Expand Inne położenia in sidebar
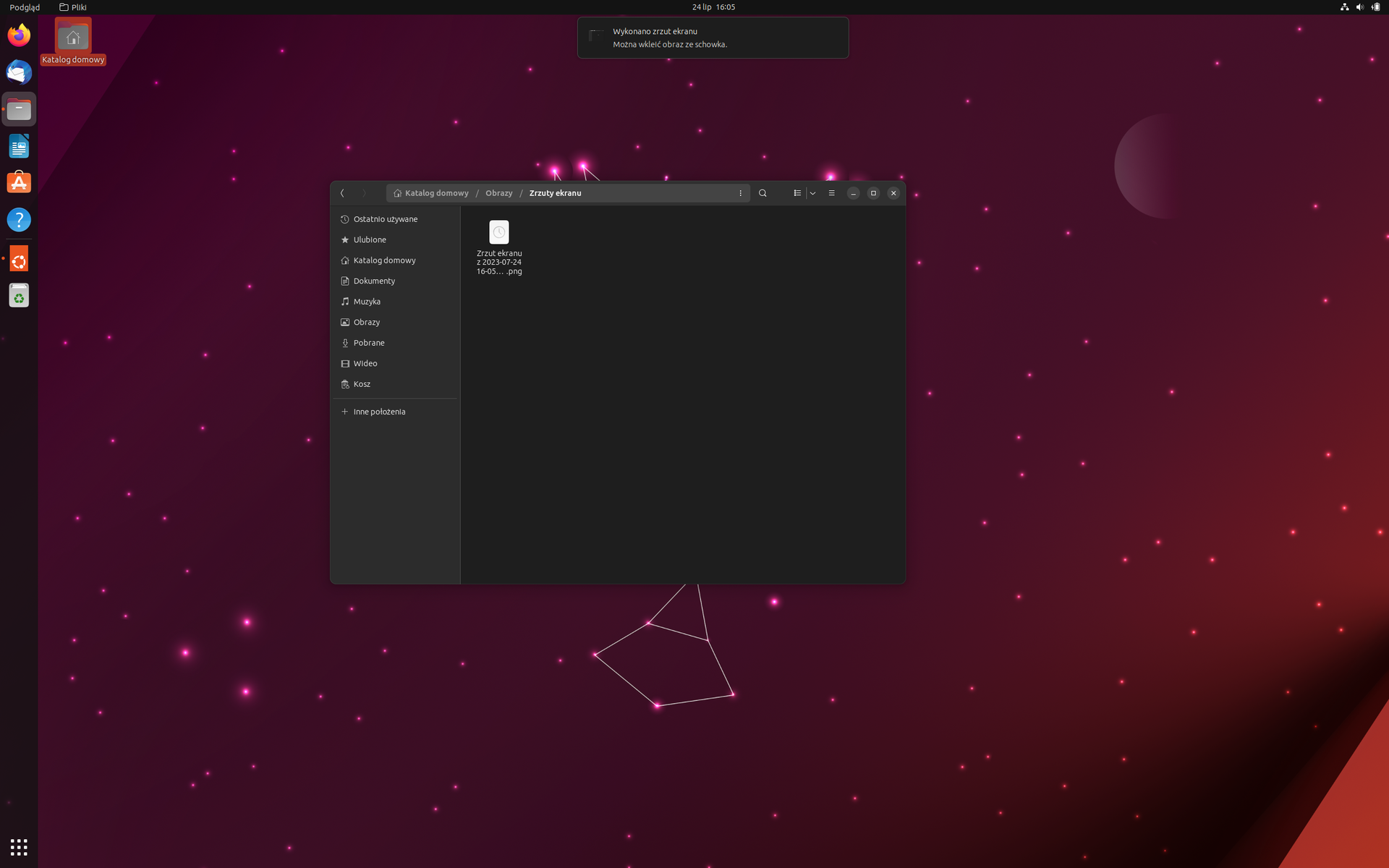The image size is (1389, 868). coord(379,412)
